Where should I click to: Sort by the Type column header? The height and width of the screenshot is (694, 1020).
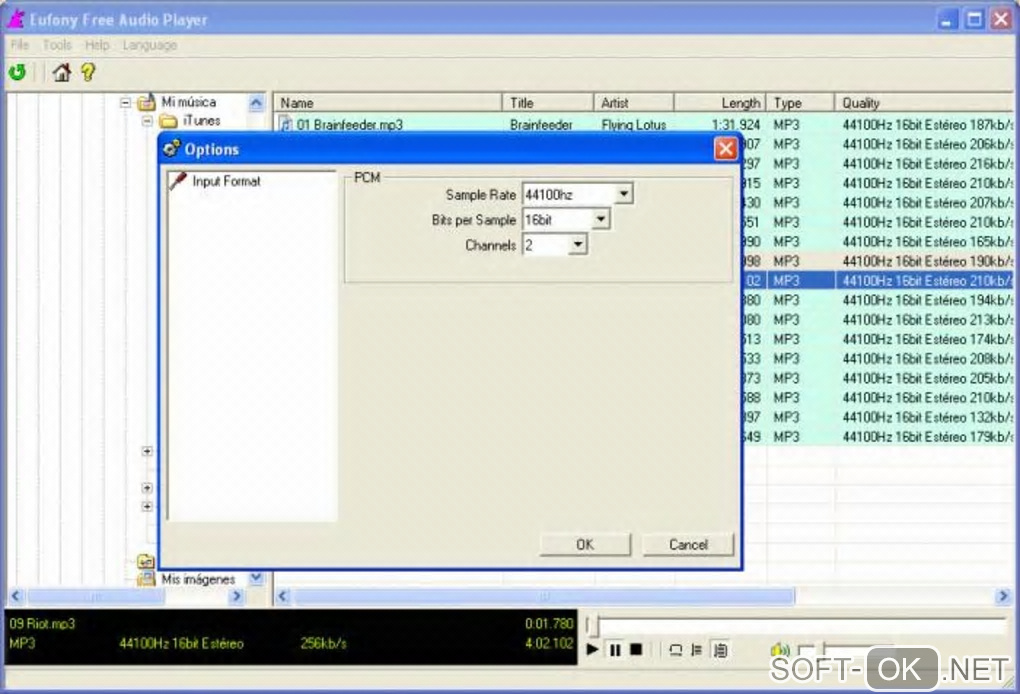point(800,103)
